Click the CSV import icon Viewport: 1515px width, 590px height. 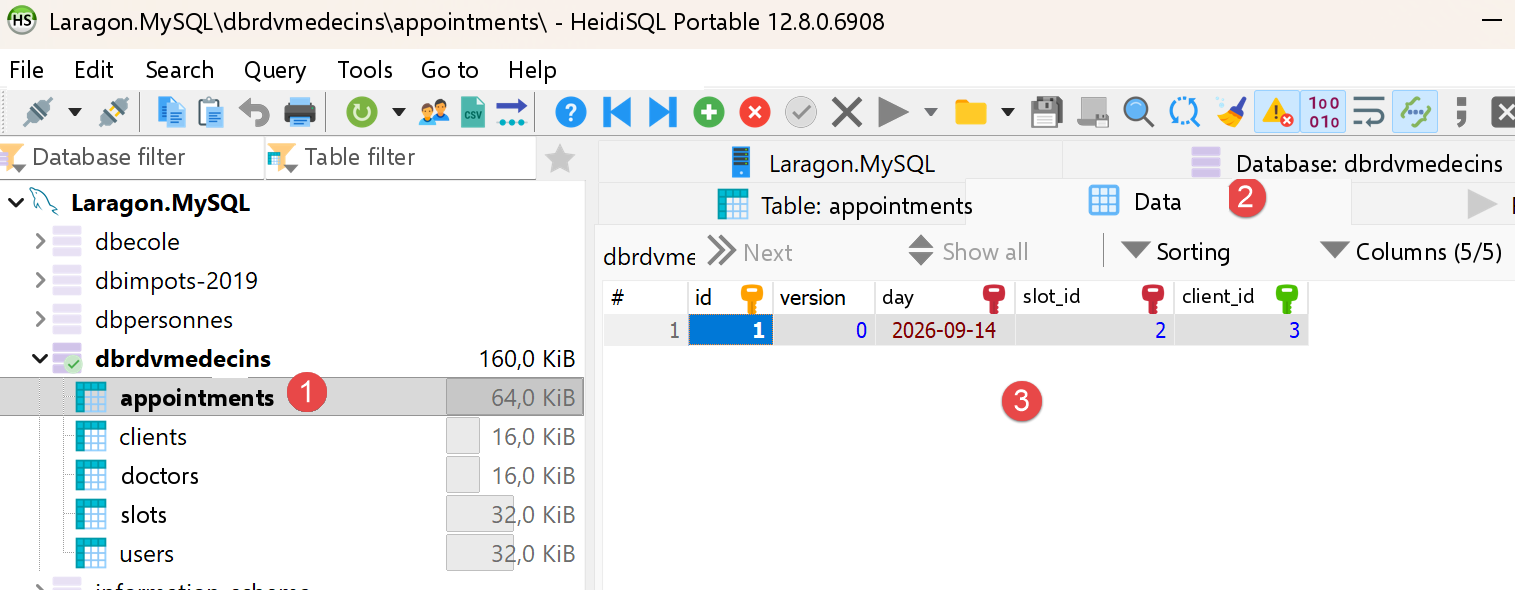click(473, 112)
